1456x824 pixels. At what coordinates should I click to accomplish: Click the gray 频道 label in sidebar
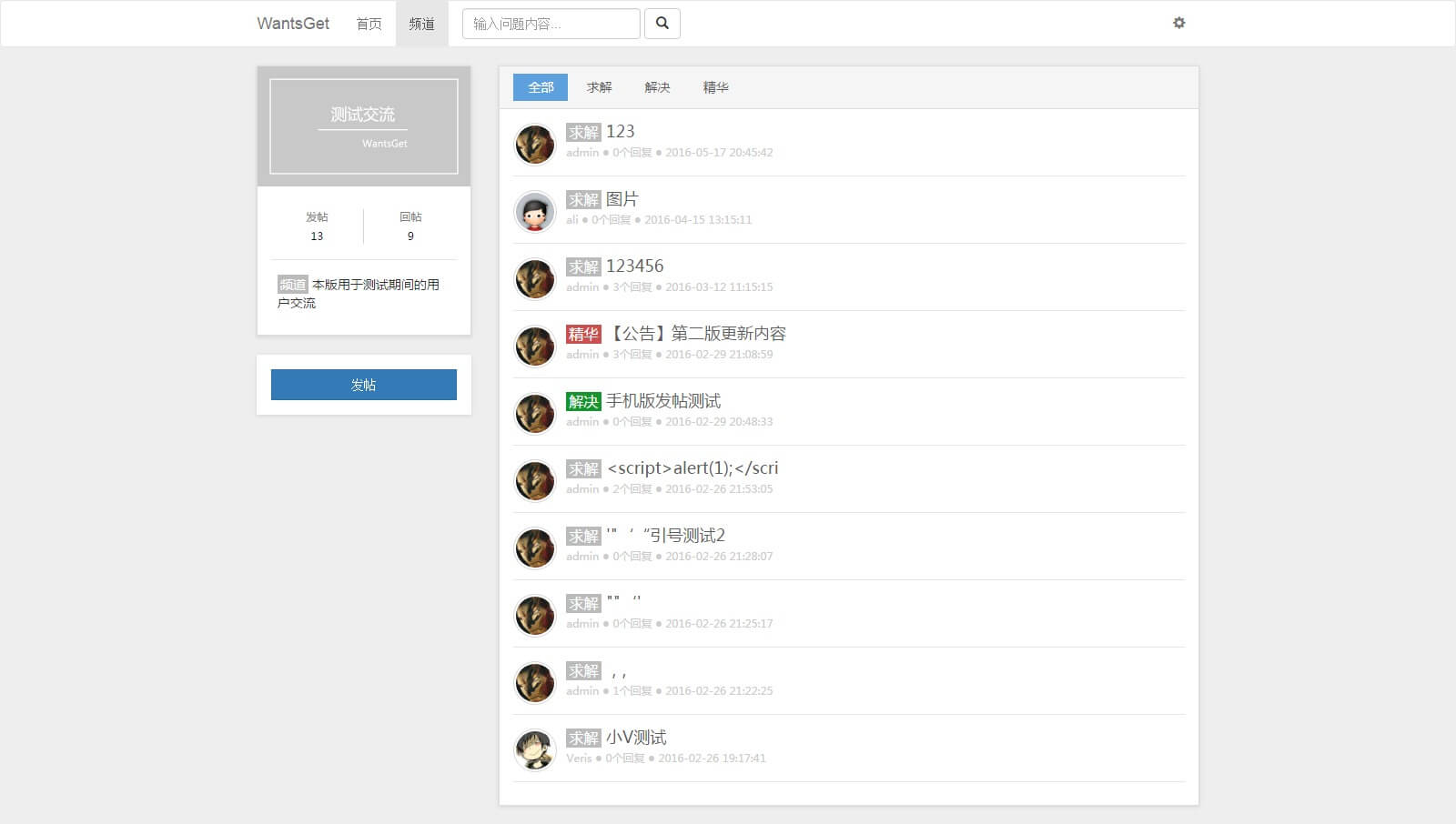click(292, 285)
